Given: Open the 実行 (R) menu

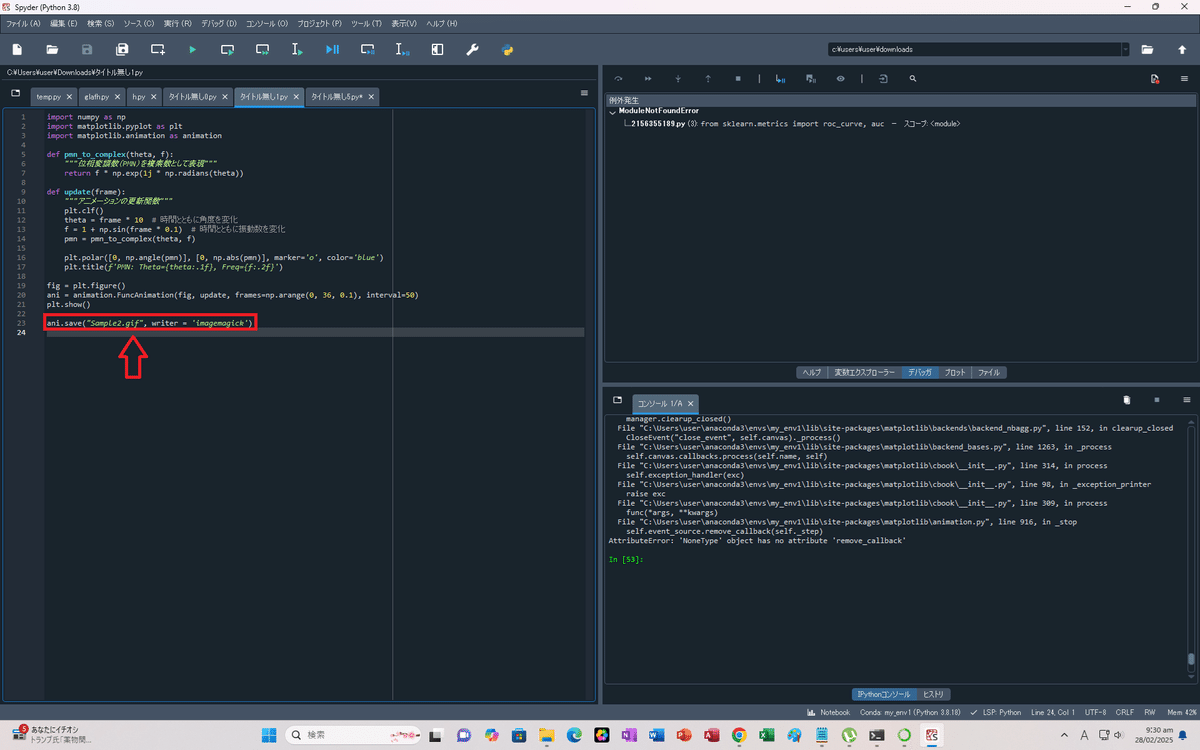Looking at the screenshot, I should click(178, 22).
